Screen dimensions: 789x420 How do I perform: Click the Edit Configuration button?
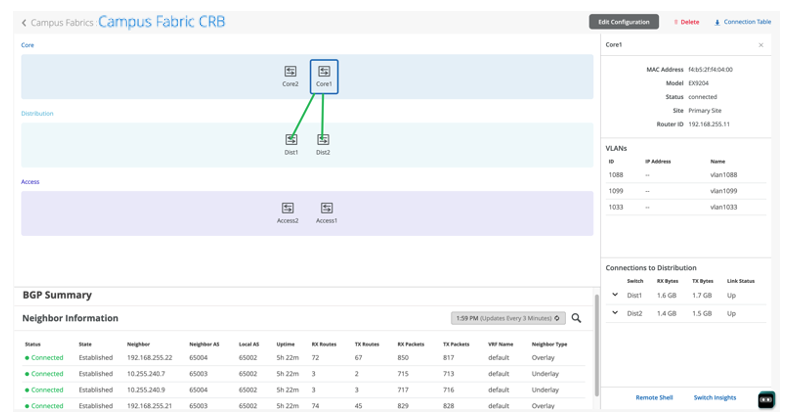tap(623, 22)
